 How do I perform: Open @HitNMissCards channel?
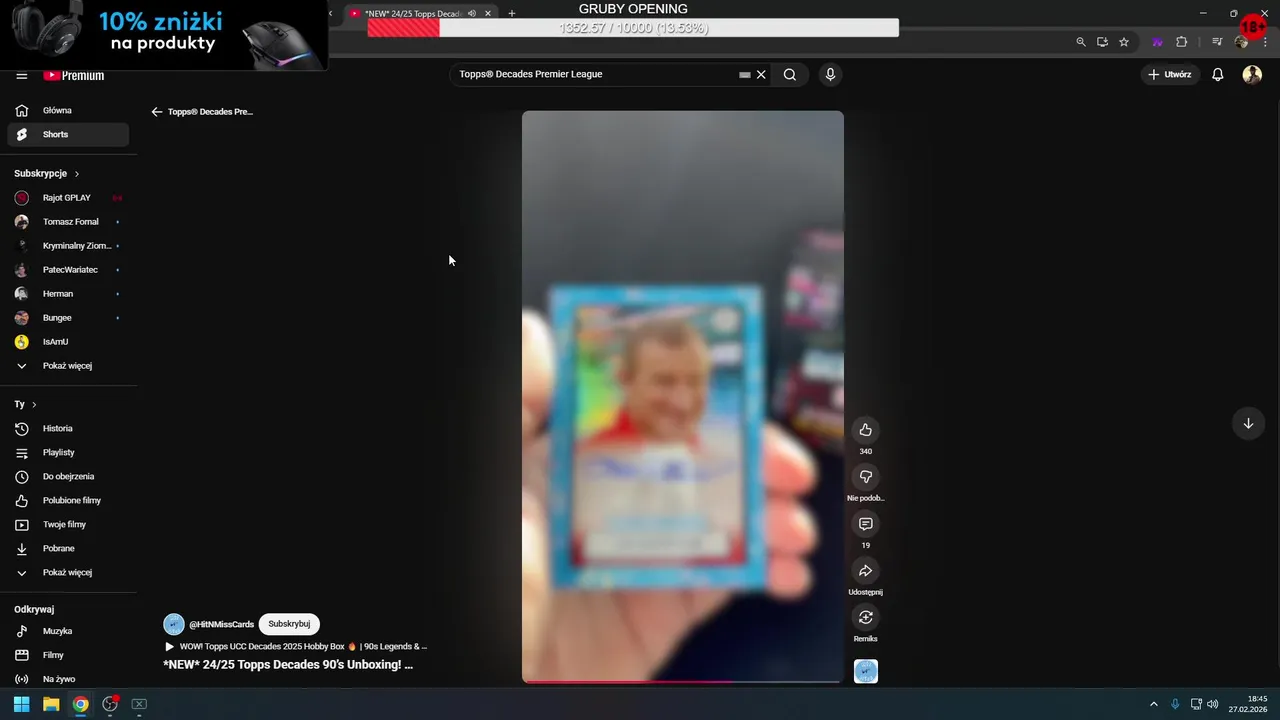tap(221, 625)
